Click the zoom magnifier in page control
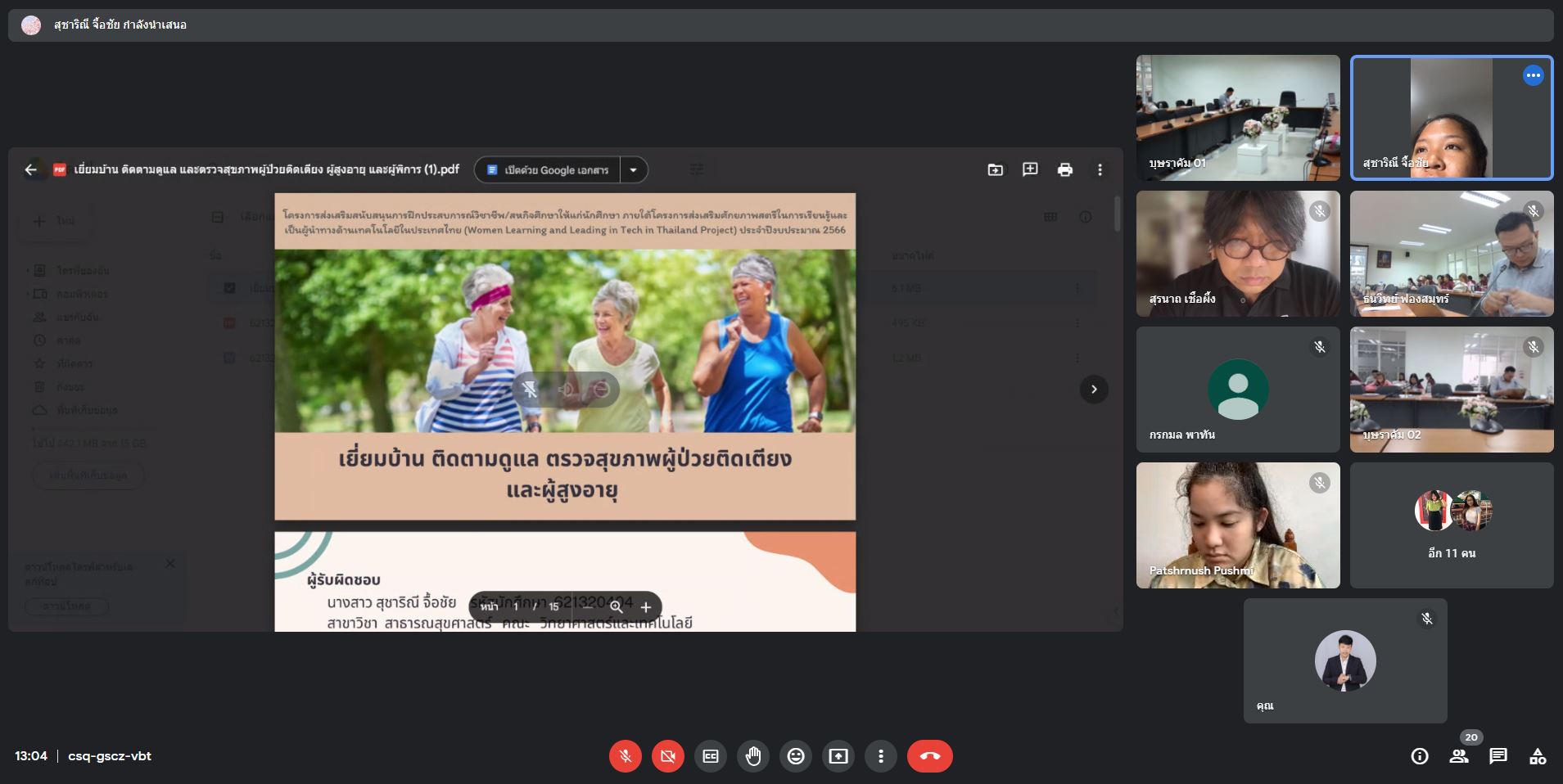1563x784 pixels. 617,606
